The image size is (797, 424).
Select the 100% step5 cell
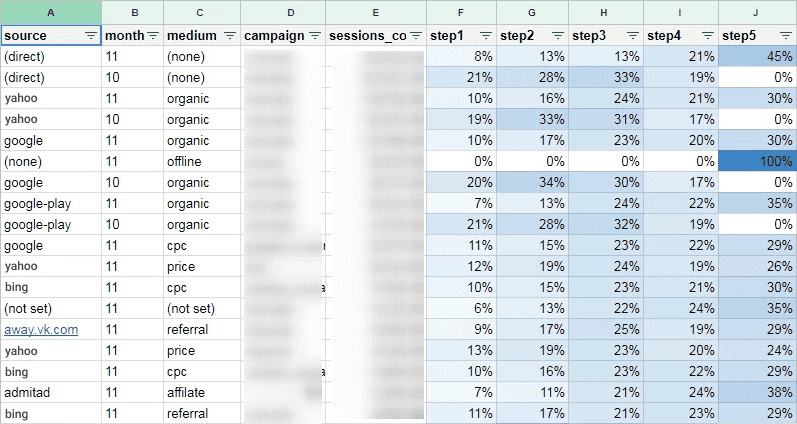coord(757,162)
